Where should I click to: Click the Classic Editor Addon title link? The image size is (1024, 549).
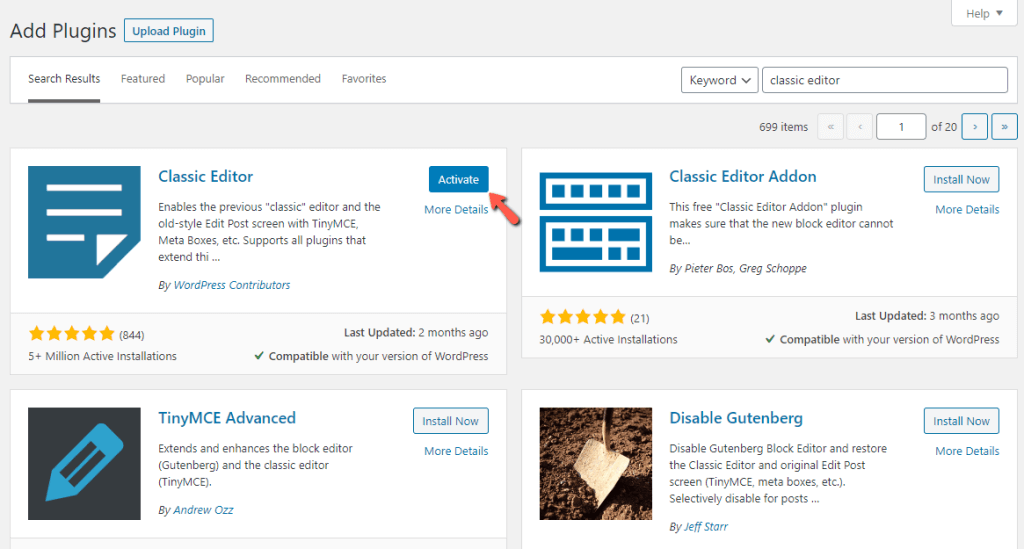(x=743, y=176)
